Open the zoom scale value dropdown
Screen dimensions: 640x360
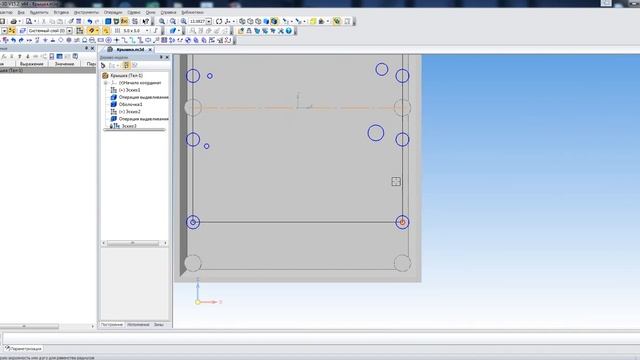(x=209, y=21)
